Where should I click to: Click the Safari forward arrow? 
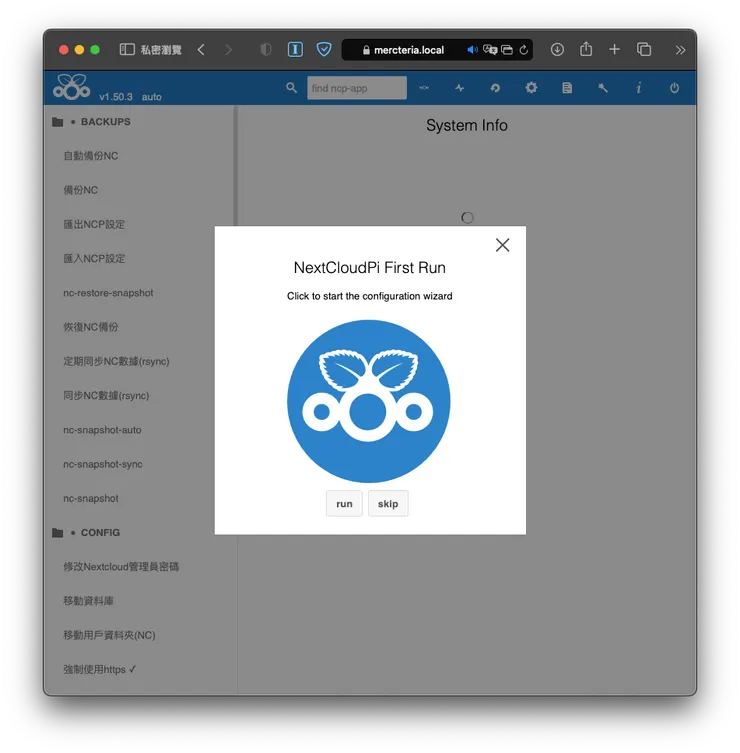pyautogui.click(x=229, y=49)
